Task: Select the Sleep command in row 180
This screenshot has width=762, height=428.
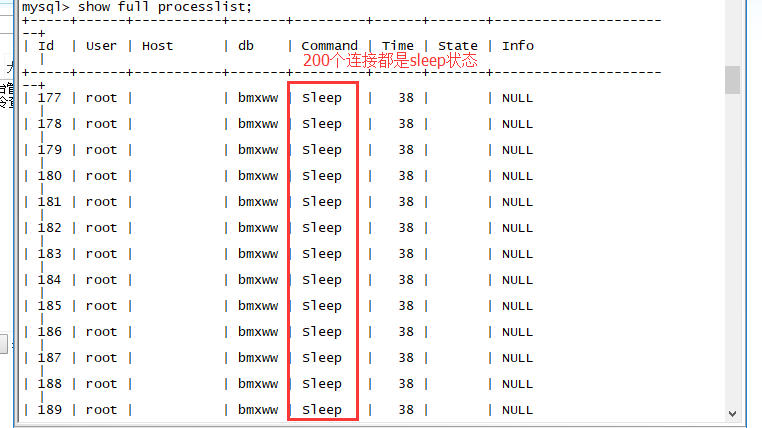Action: tap(322, 176)
